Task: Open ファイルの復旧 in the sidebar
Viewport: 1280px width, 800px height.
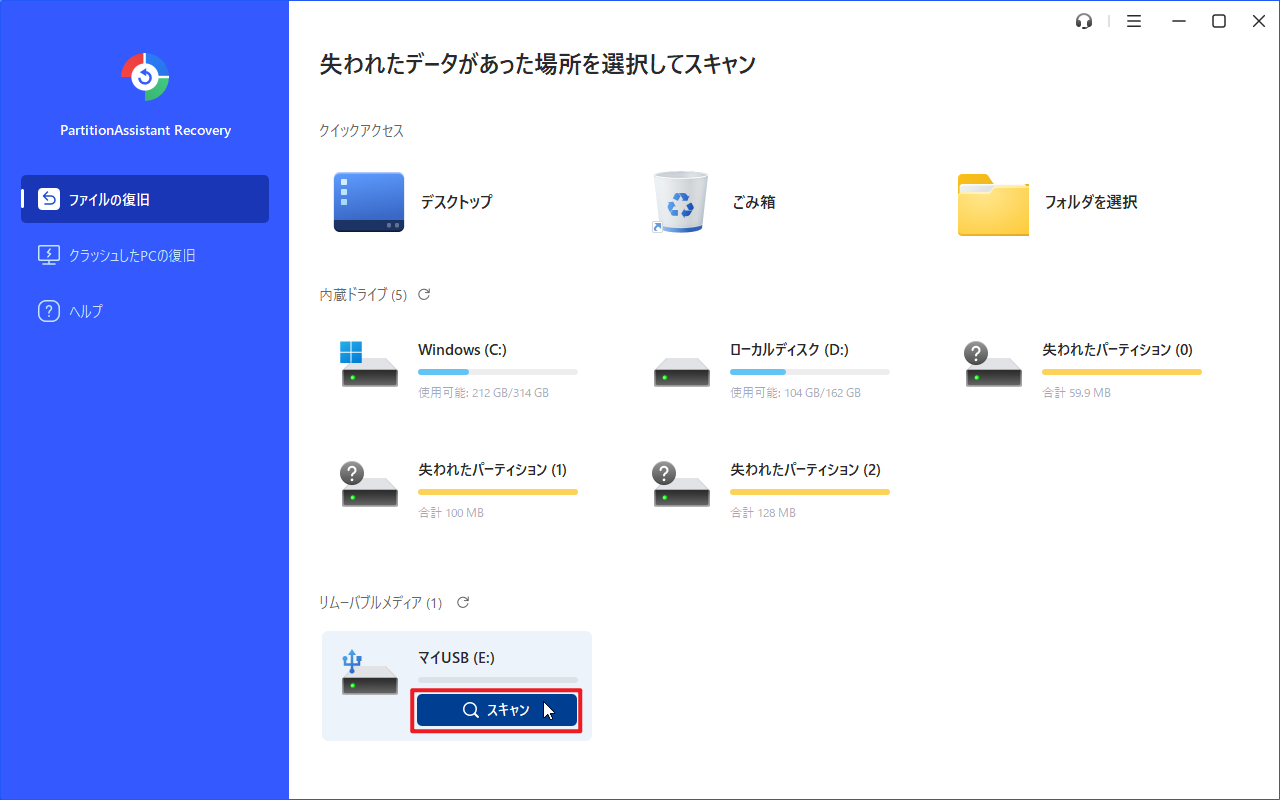Action: (x=145, y=199)
